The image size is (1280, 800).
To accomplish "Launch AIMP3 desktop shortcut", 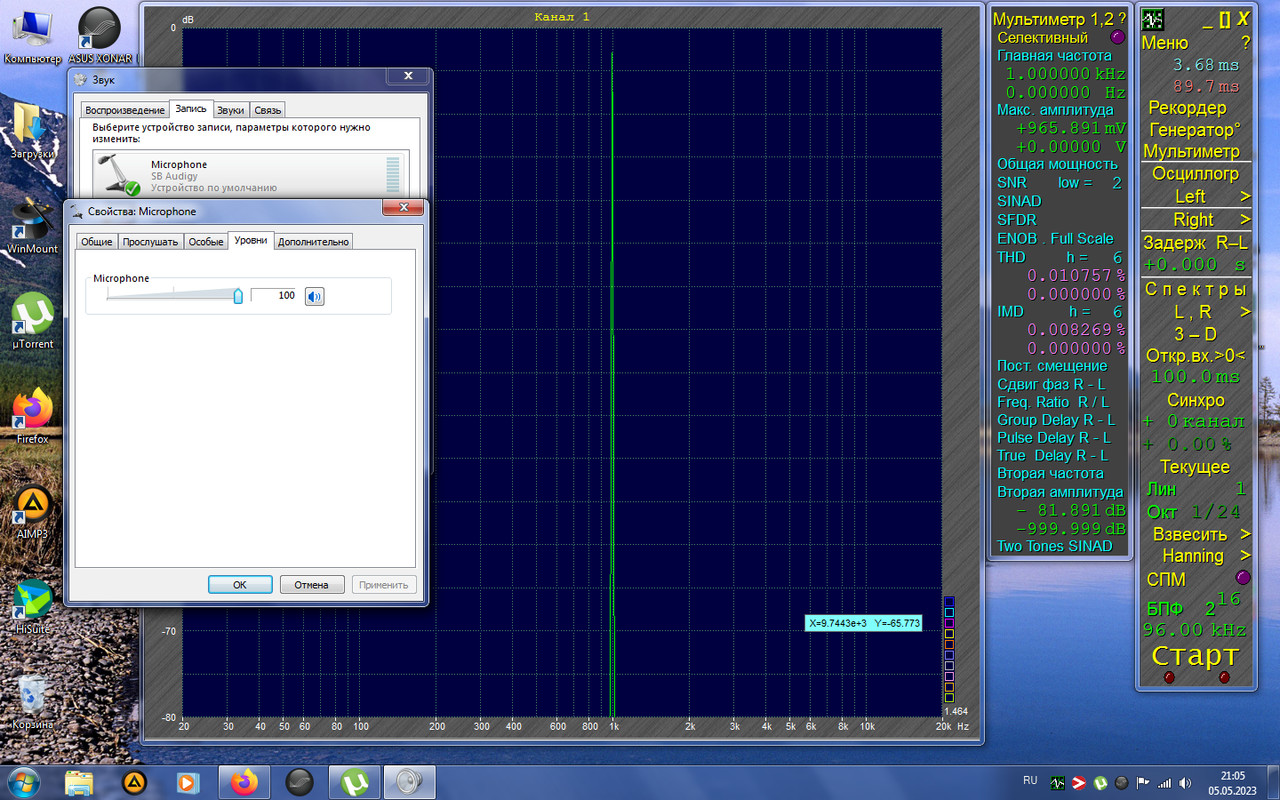I will [x=32, y=510].
